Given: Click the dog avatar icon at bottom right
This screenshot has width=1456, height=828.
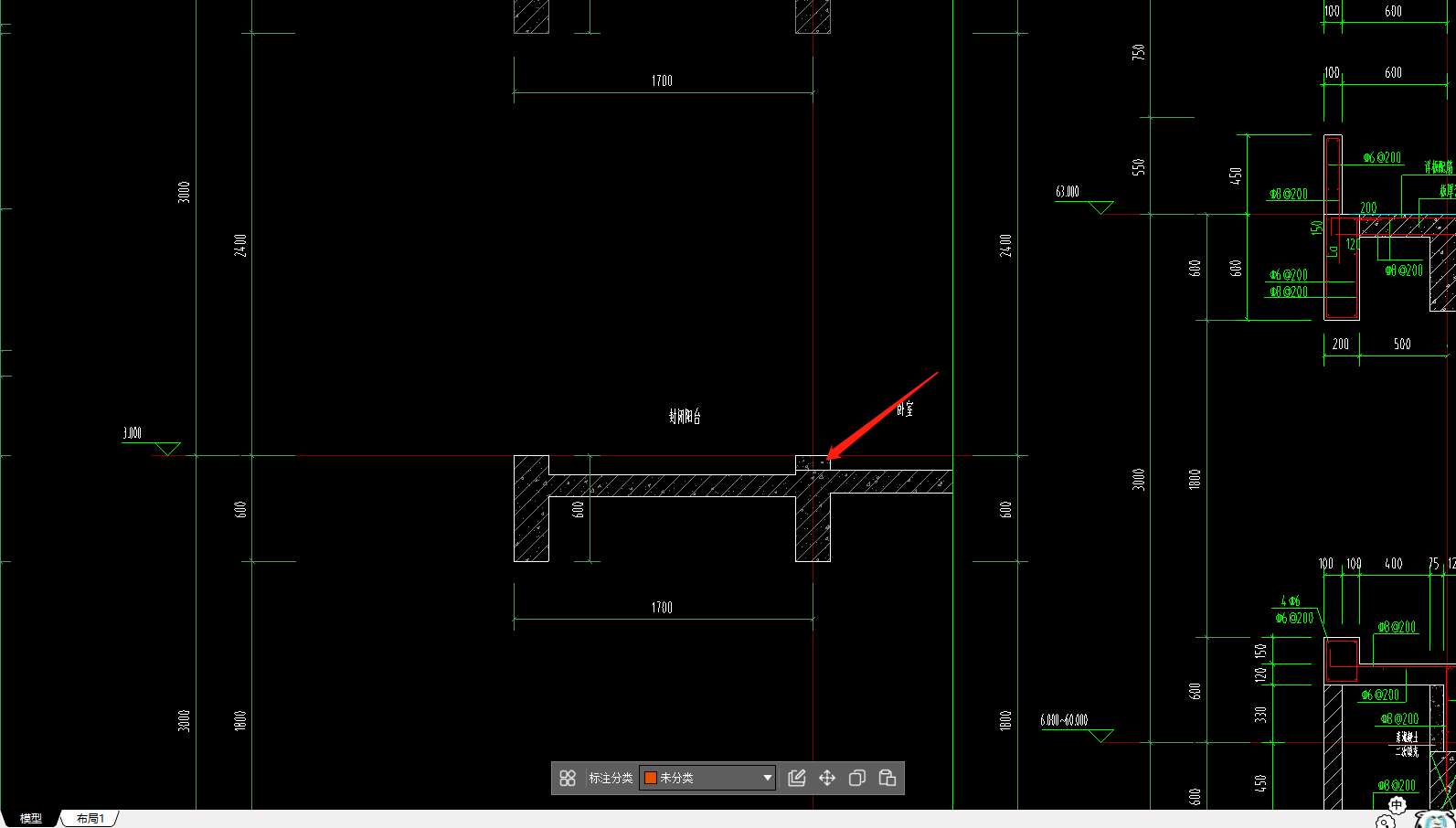Looking at the screenshot, I should point(1436,818).
